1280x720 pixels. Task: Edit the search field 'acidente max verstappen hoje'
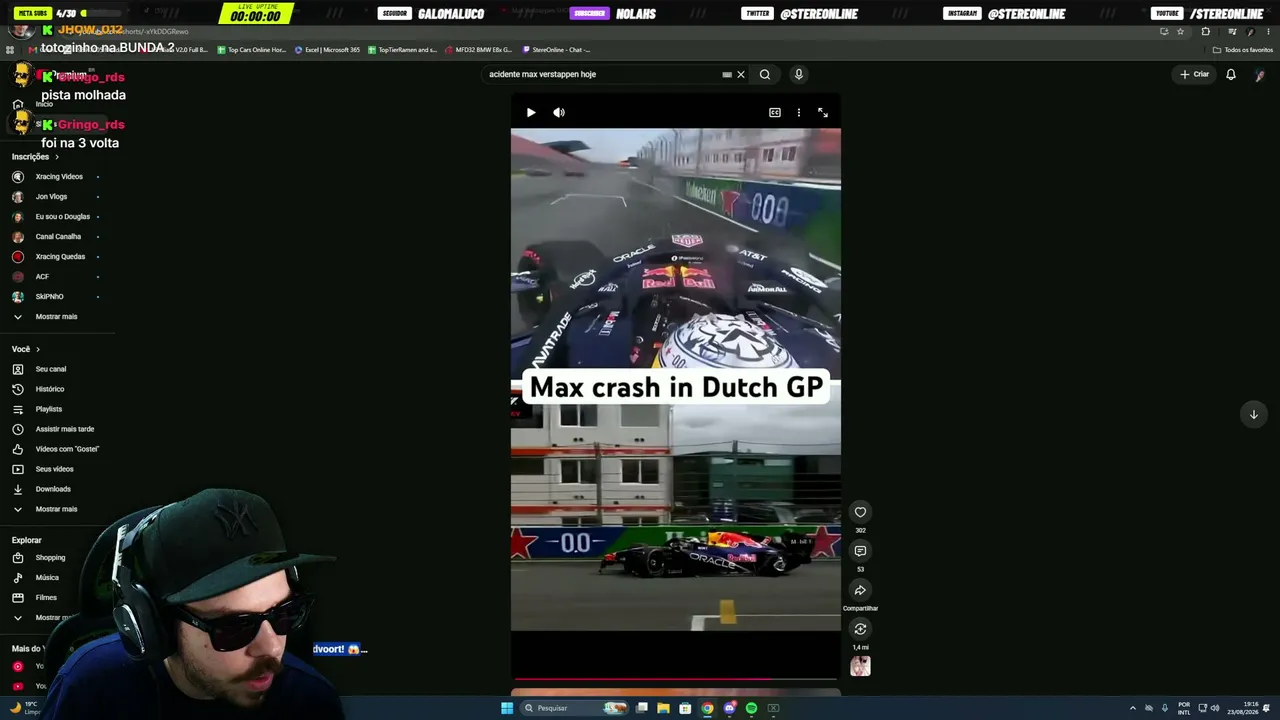pos(600,74)
